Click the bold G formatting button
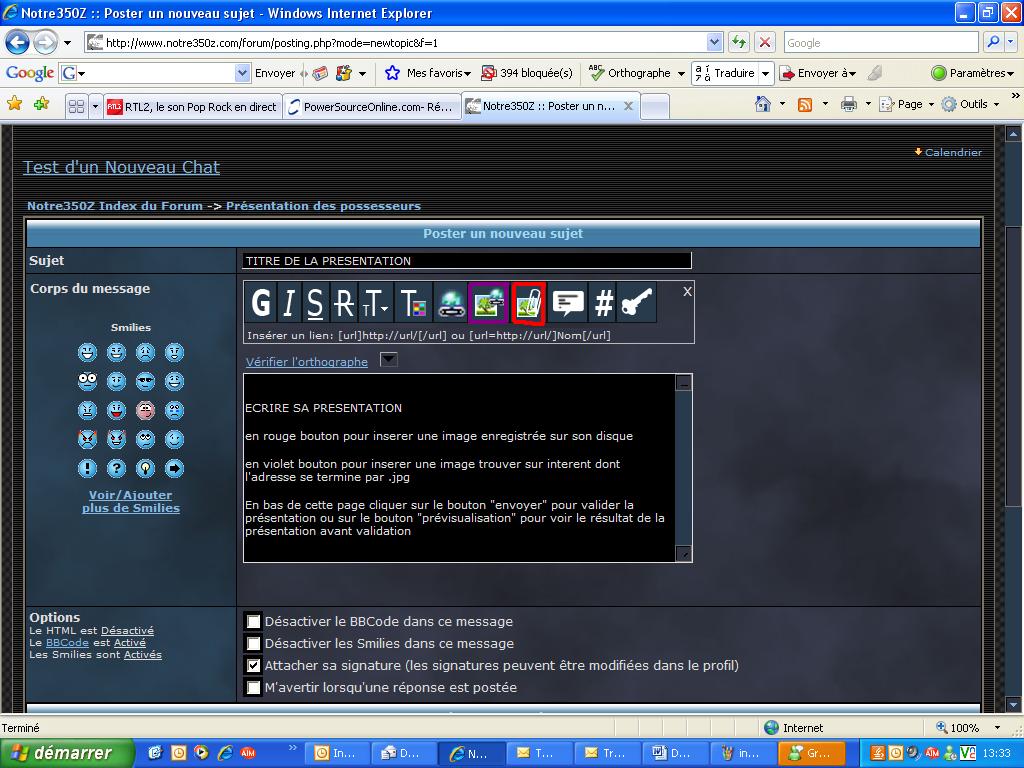 261,302
